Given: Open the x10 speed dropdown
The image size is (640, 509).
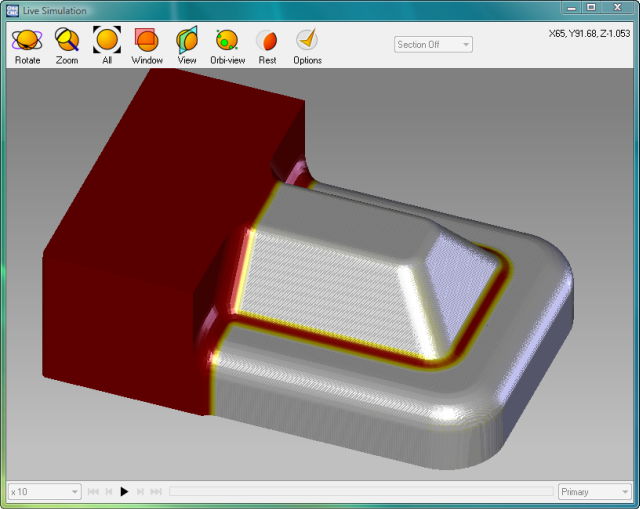Looking at the screenshot, I should pyautogui.click(x=44, y=492).
